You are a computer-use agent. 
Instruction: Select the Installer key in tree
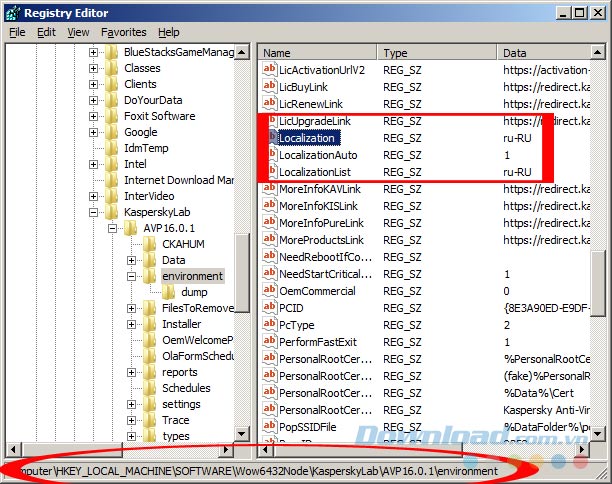click(181, 324)
